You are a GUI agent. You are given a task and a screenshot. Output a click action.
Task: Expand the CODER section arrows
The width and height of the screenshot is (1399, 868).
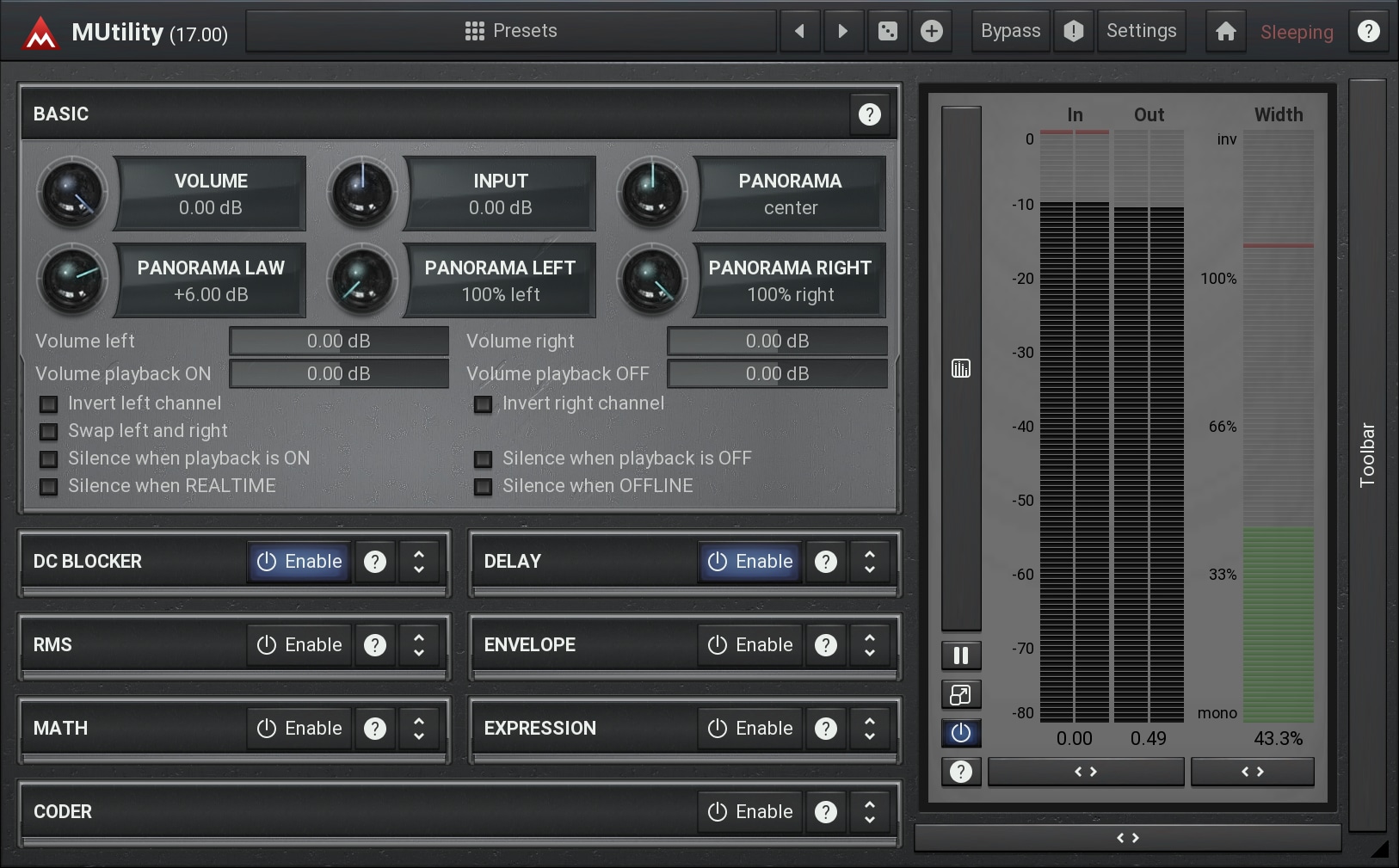[870, 812]
